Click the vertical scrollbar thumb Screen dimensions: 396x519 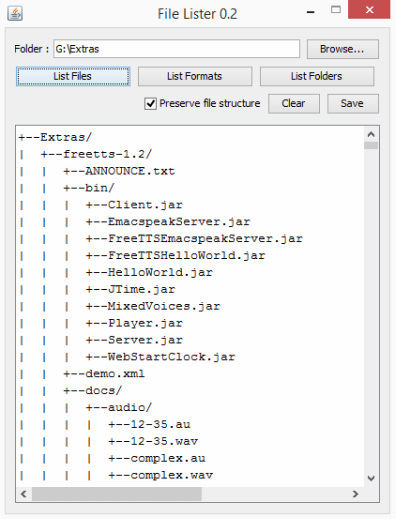coord(371,145)
